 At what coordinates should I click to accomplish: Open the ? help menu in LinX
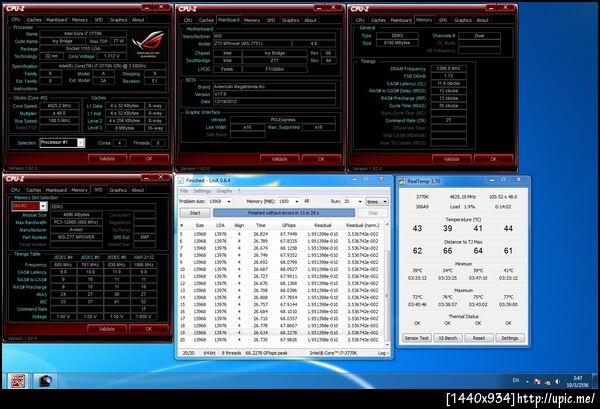(239, 191)
